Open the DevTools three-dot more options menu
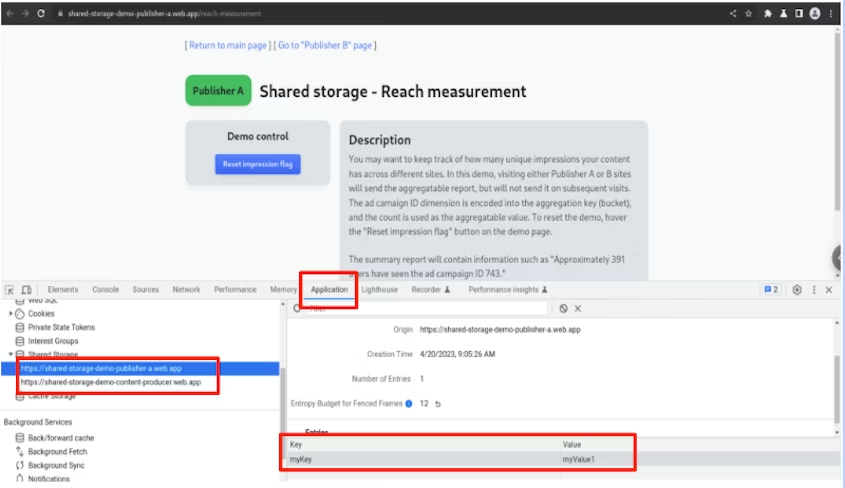This screenshot has width=845, height=488. 814,290
